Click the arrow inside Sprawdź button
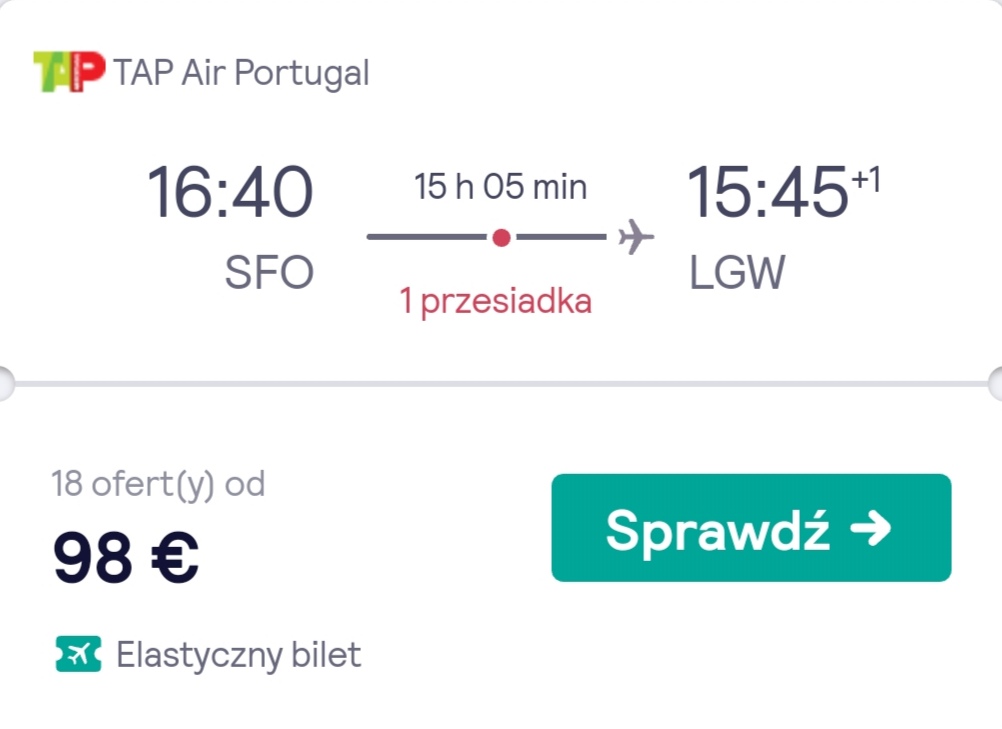Viewport: 1002px width, 729px height. (870, 528)
